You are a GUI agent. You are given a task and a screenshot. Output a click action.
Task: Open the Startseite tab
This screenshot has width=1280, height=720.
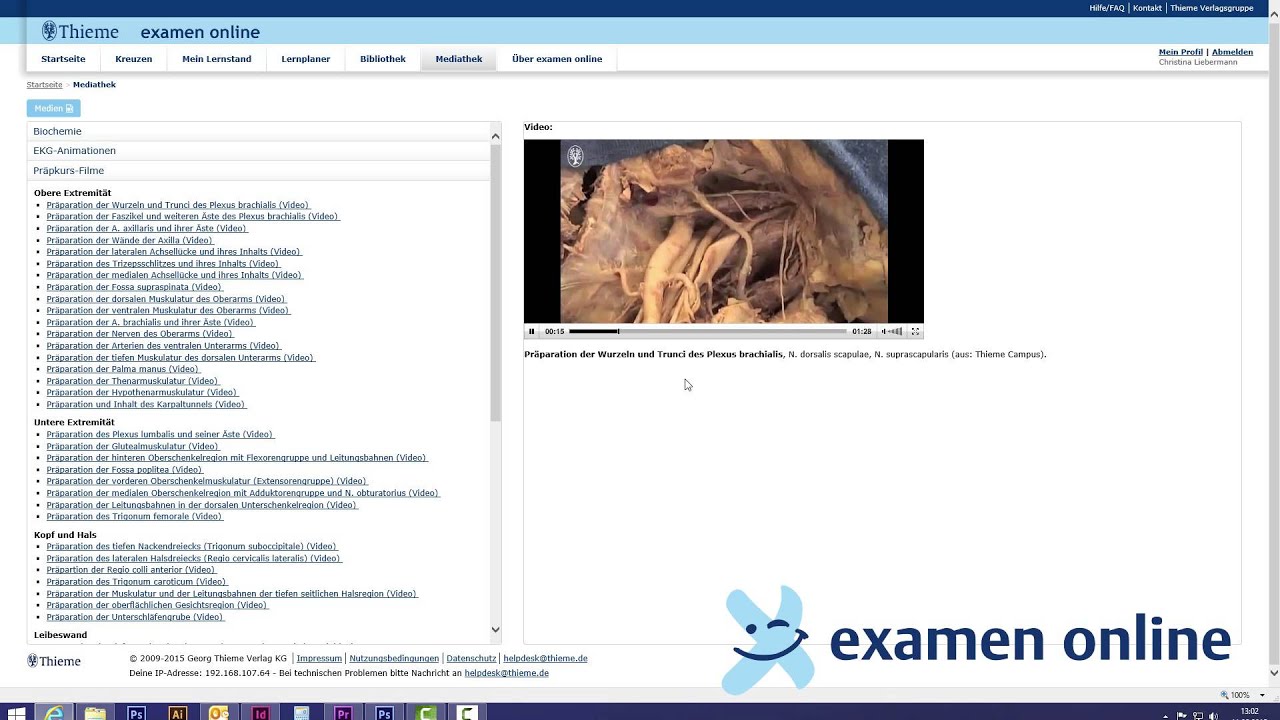[x=63, y=59]
